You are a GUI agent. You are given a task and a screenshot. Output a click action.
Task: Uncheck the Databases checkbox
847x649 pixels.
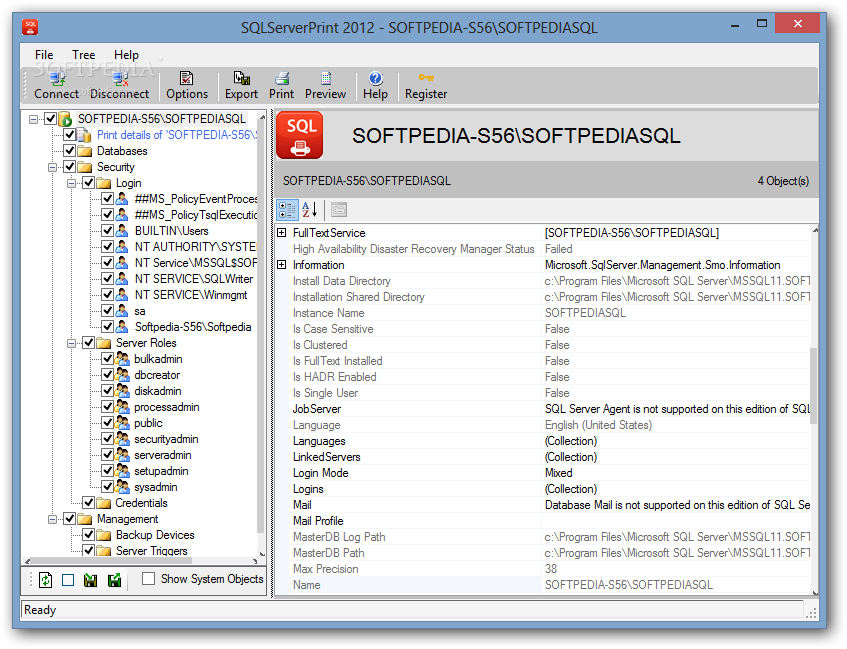[70, 150]
